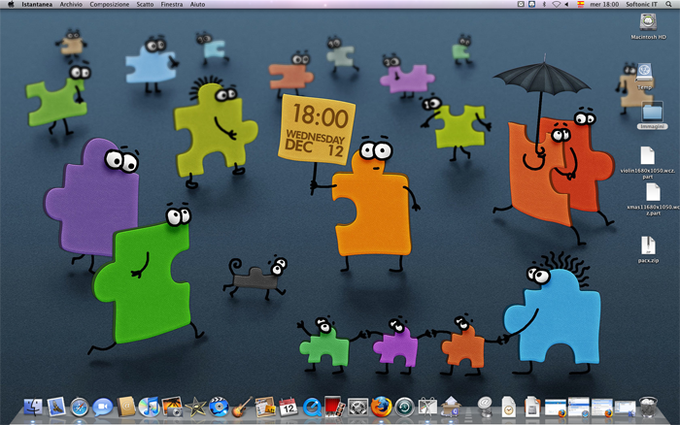The image size is (680, 425).
Task: Click the menu bar clock mer 18:00
Action: click(x=604, y=4)
